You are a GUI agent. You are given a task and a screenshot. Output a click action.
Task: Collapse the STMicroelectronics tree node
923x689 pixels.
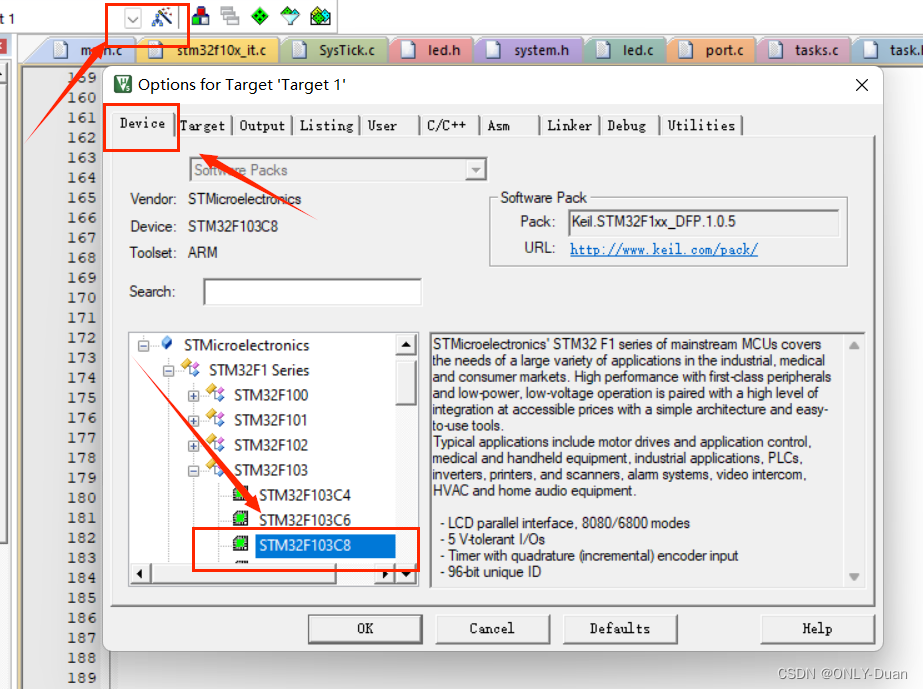(x=144, y=346)
